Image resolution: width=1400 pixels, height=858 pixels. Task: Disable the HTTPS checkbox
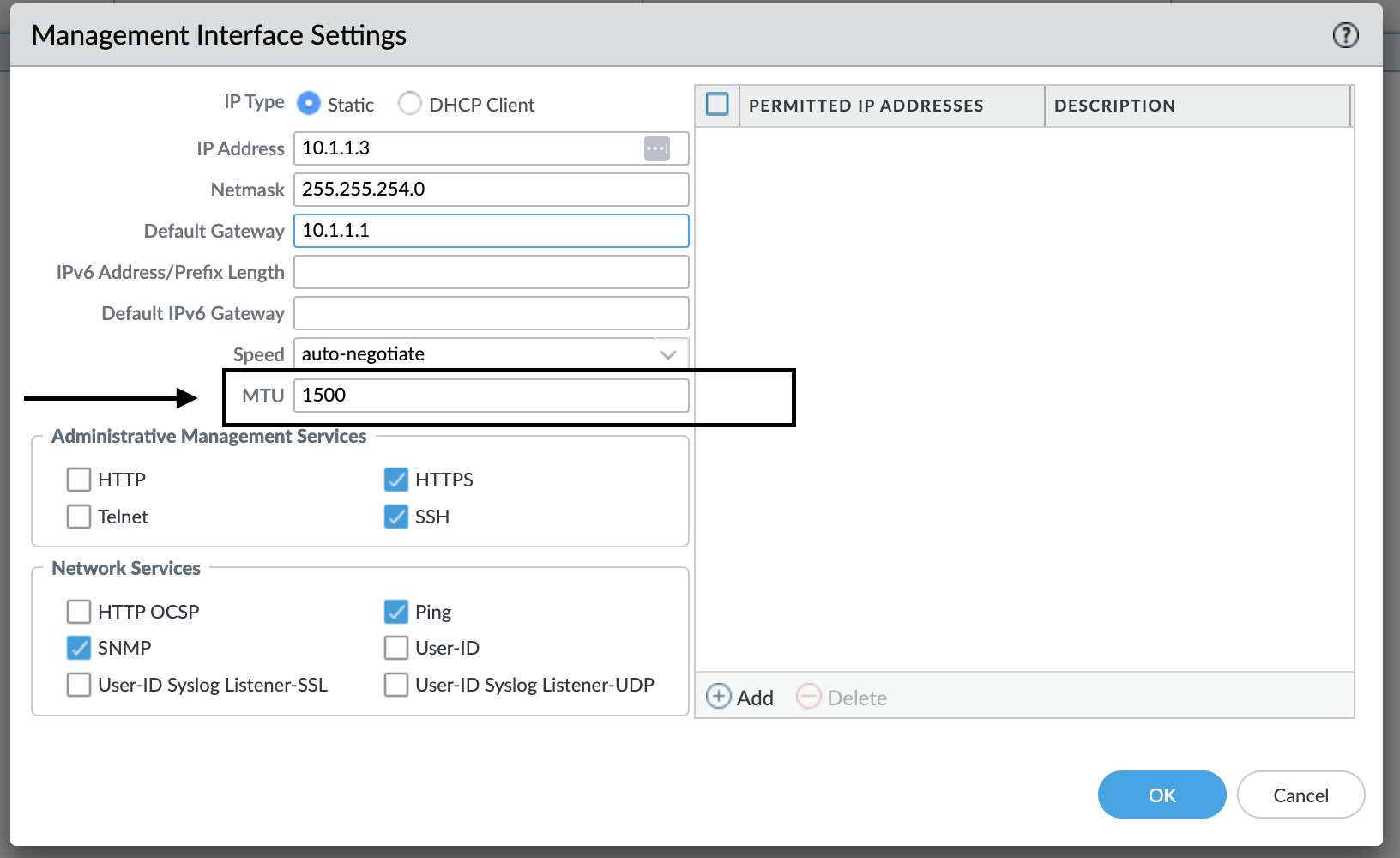pyautogui.click(x=396, y=480)
